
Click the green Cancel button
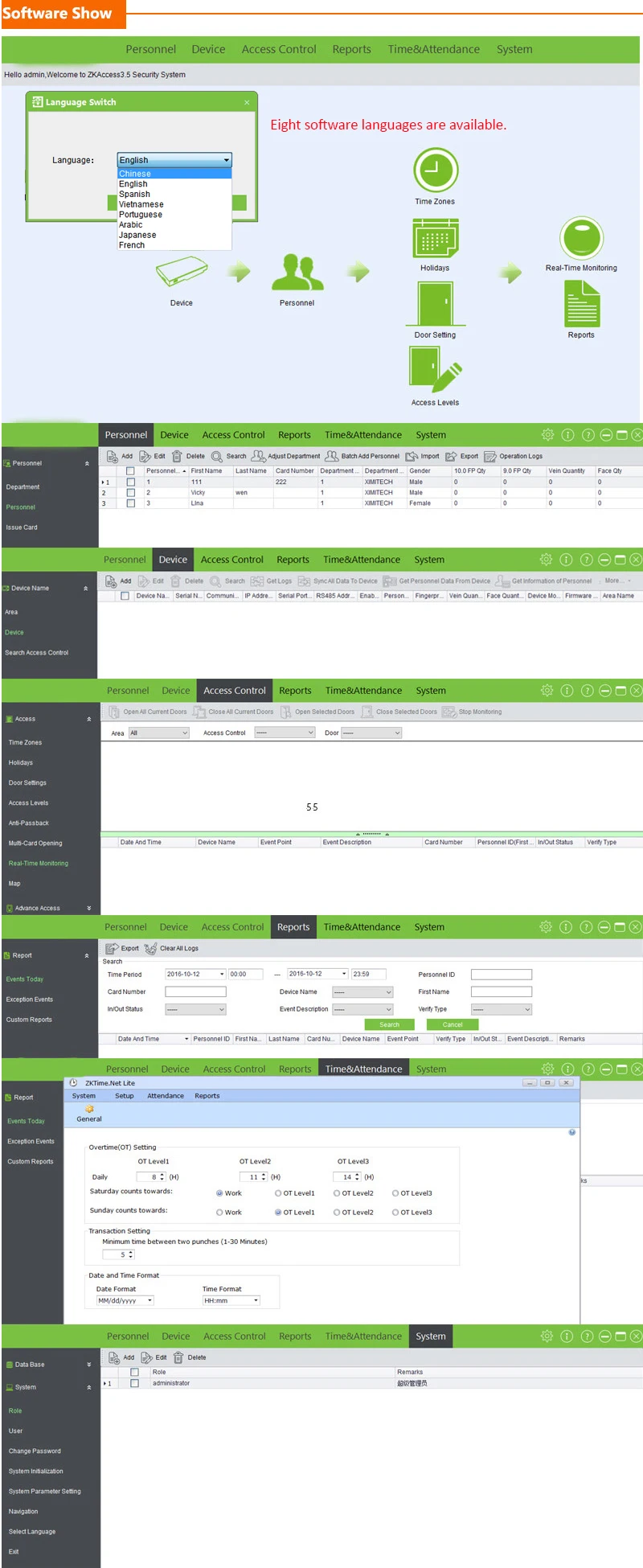pyautogui.click(x=453, y=1024)
